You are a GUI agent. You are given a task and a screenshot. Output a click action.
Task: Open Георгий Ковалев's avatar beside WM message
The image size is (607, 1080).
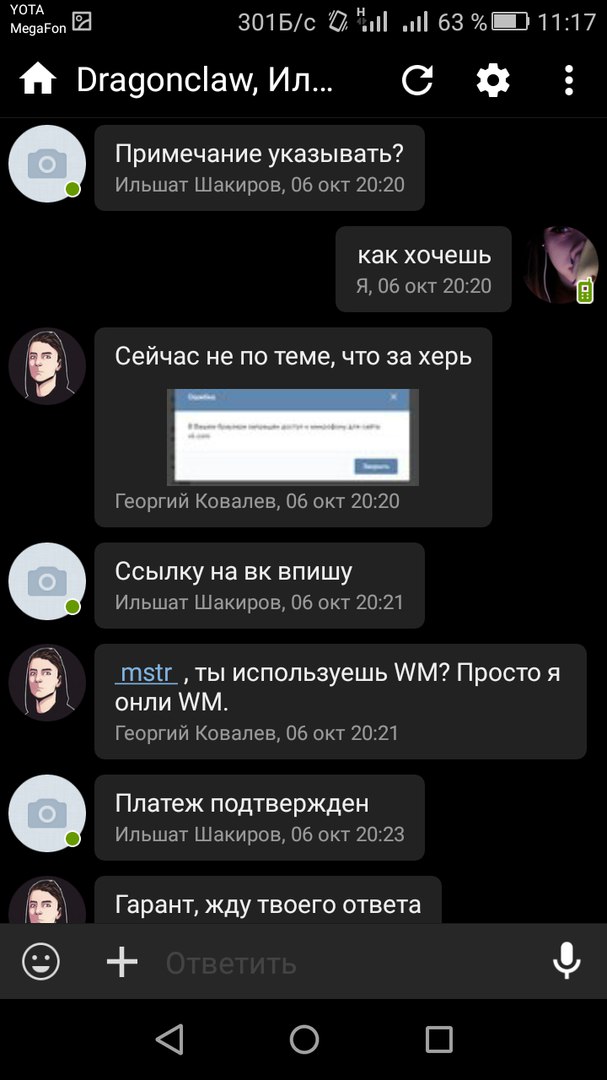47,683
